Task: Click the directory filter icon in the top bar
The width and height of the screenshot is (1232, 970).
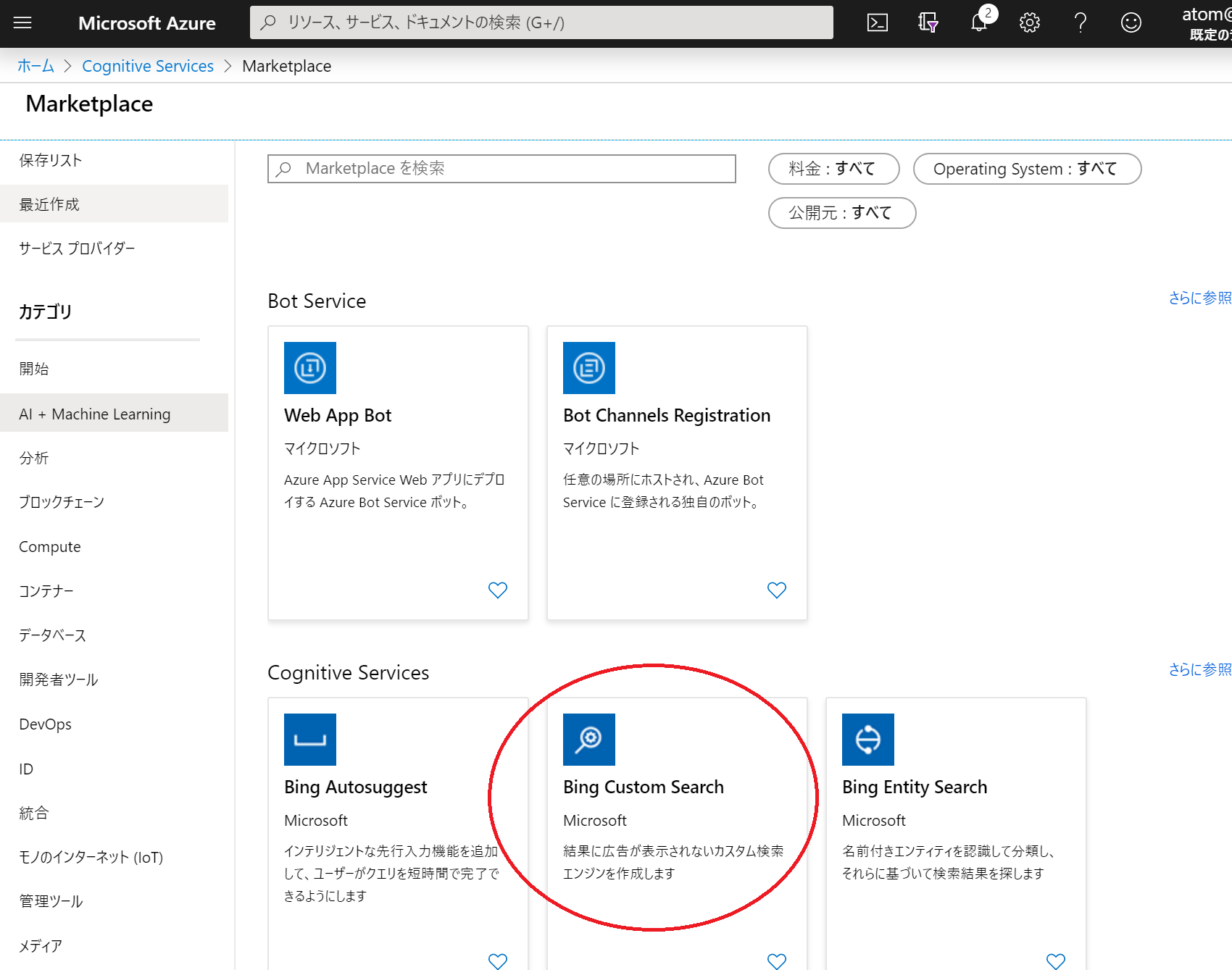Action: 928,22
